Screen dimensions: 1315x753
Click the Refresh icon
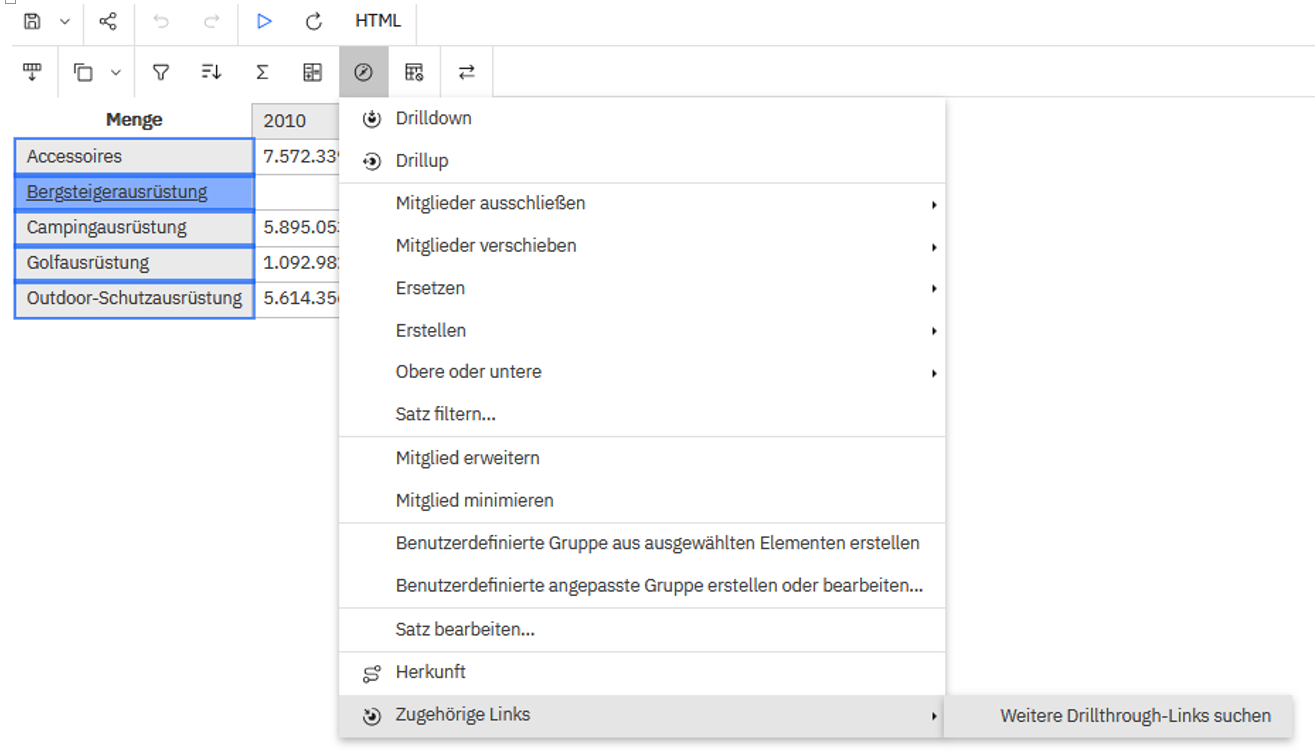pos(314,21)
